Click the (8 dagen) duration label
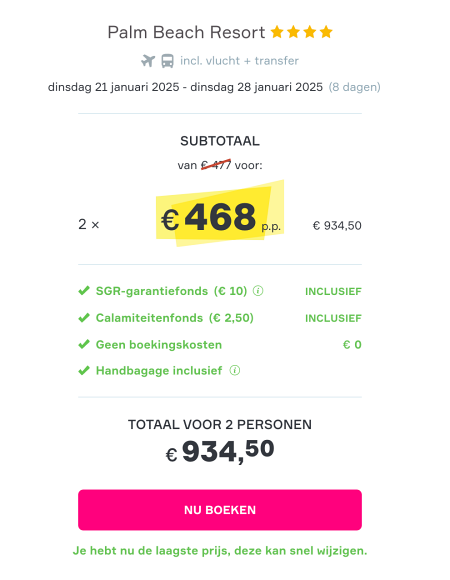Viewport: 450px width, 580px height. 355,87
